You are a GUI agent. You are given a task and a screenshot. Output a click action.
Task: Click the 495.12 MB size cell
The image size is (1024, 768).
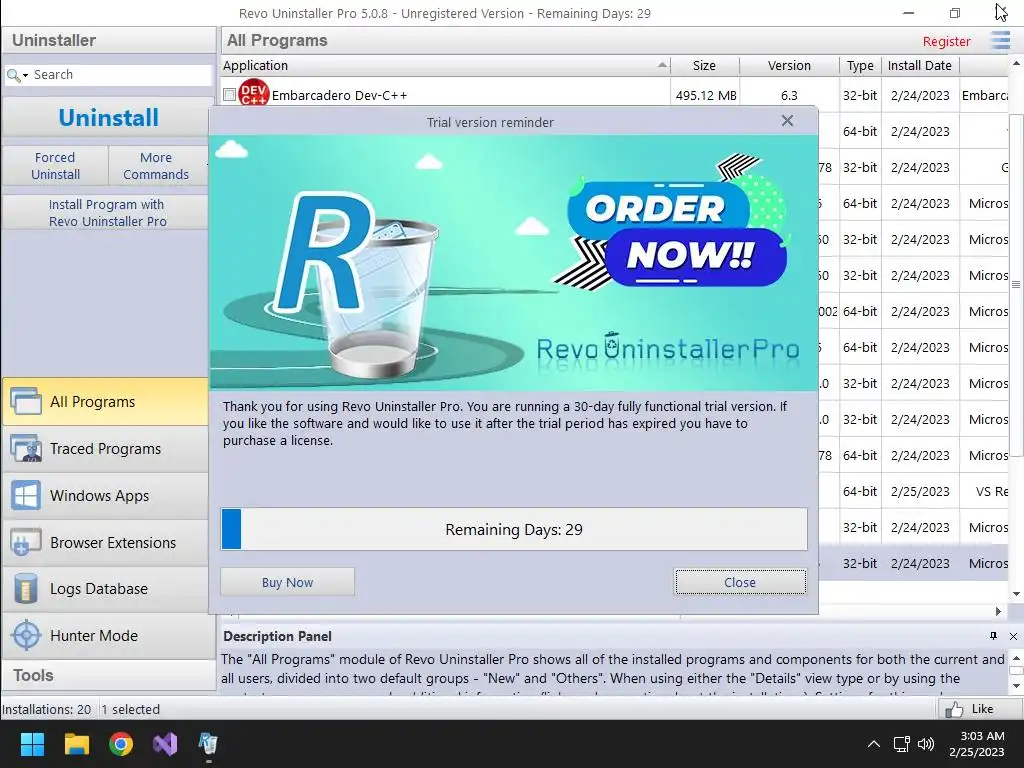point(706,95)
